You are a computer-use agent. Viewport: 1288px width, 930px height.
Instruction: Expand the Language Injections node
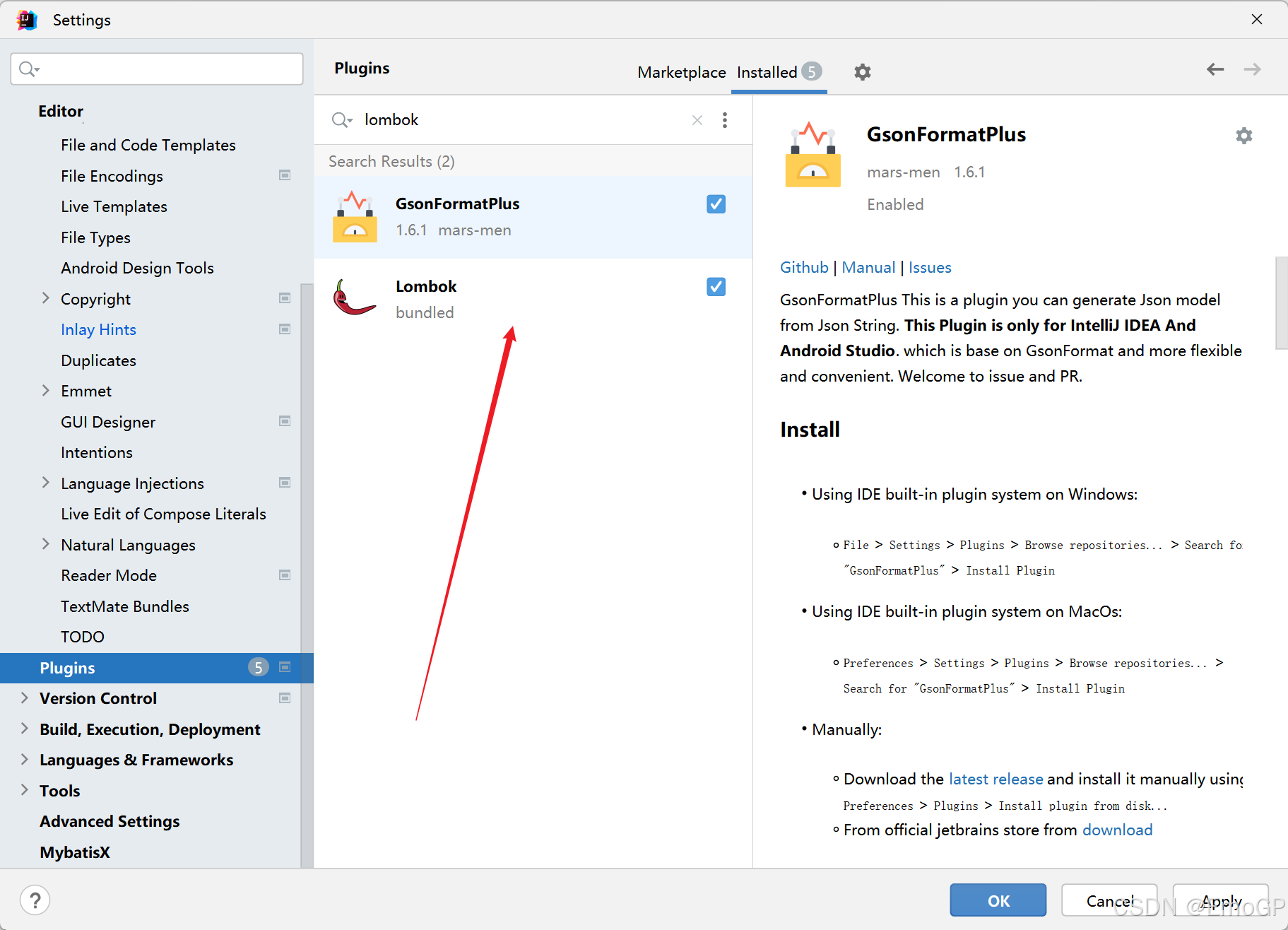45,483
